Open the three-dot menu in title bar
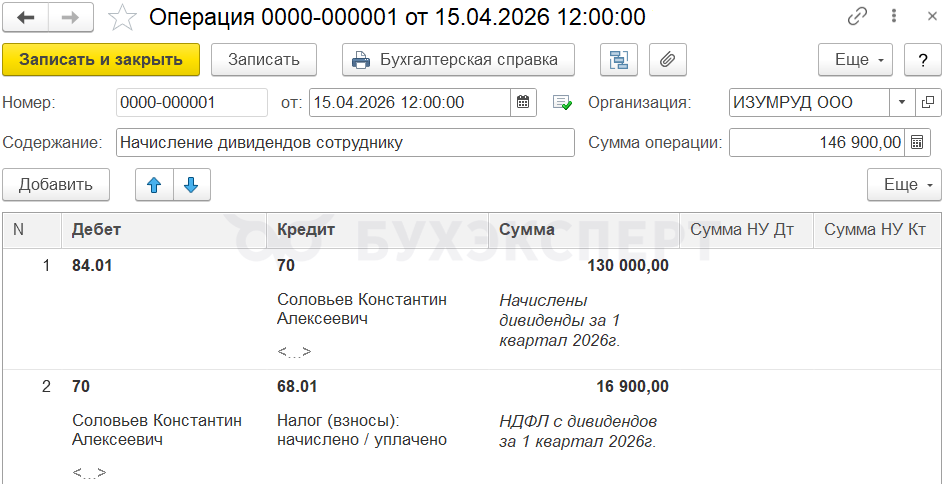This screenshot has width=945, height=484. click(894, 17)
